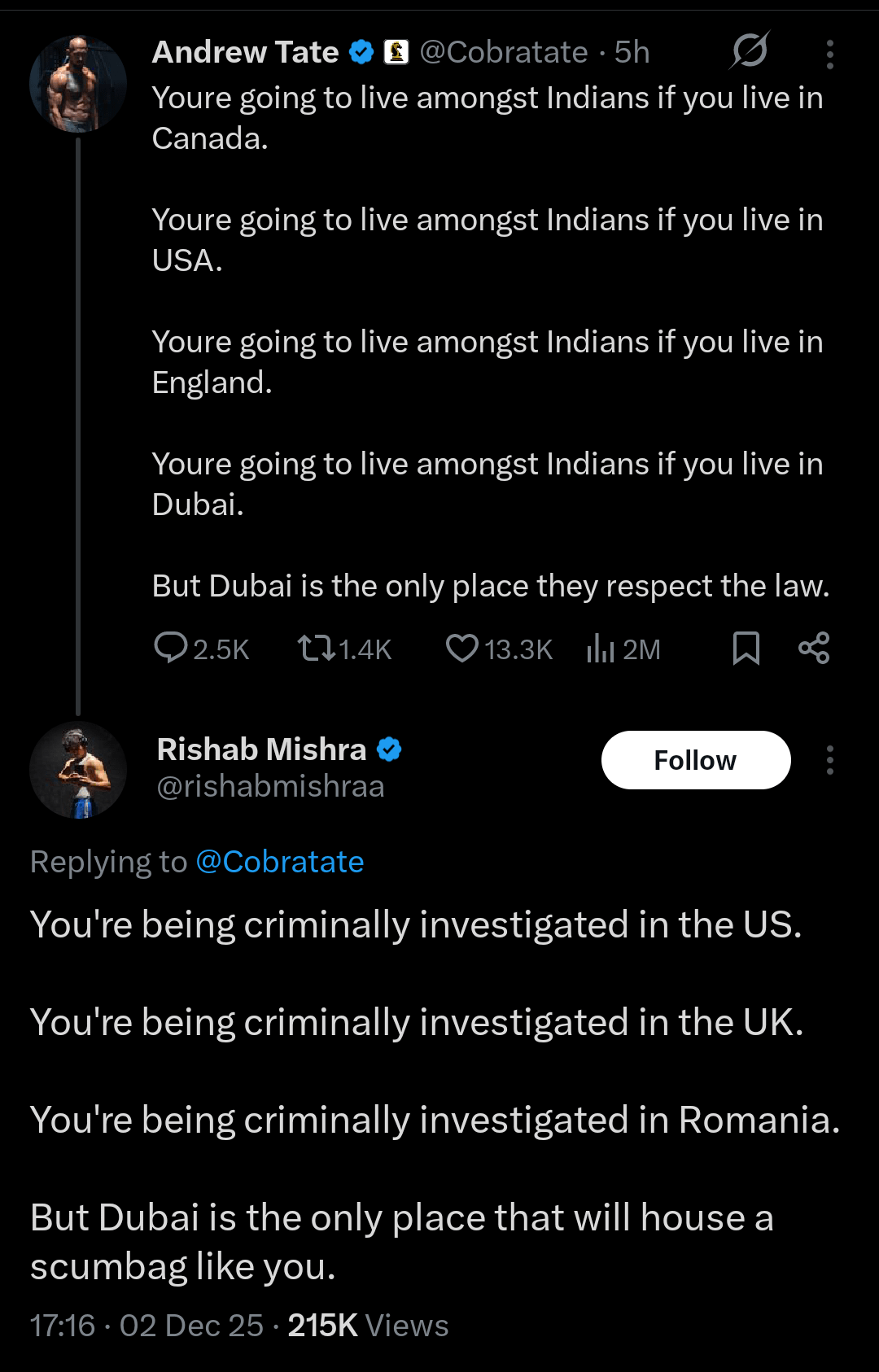
Task: Tap Rishab Mishra's verified badge
Action: pos(389,749)
